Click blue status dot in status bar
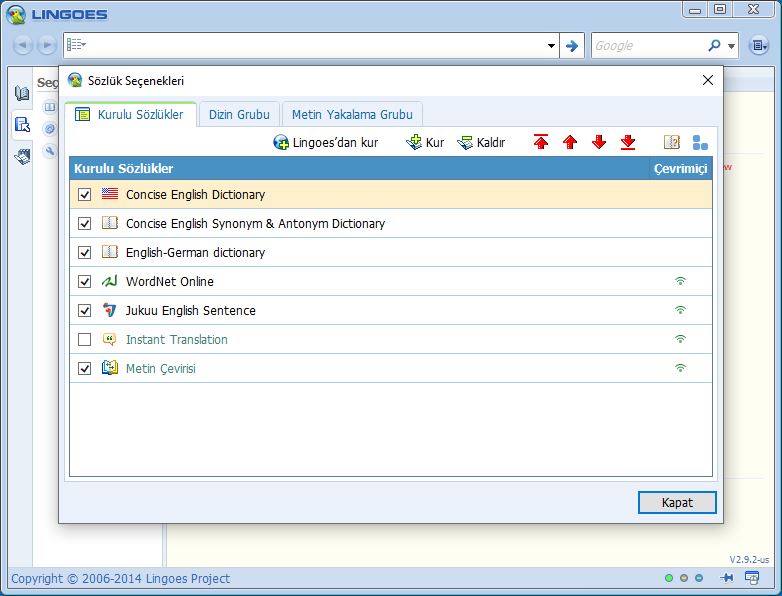Viewport: 782px width, 596px height. point(699,578)
